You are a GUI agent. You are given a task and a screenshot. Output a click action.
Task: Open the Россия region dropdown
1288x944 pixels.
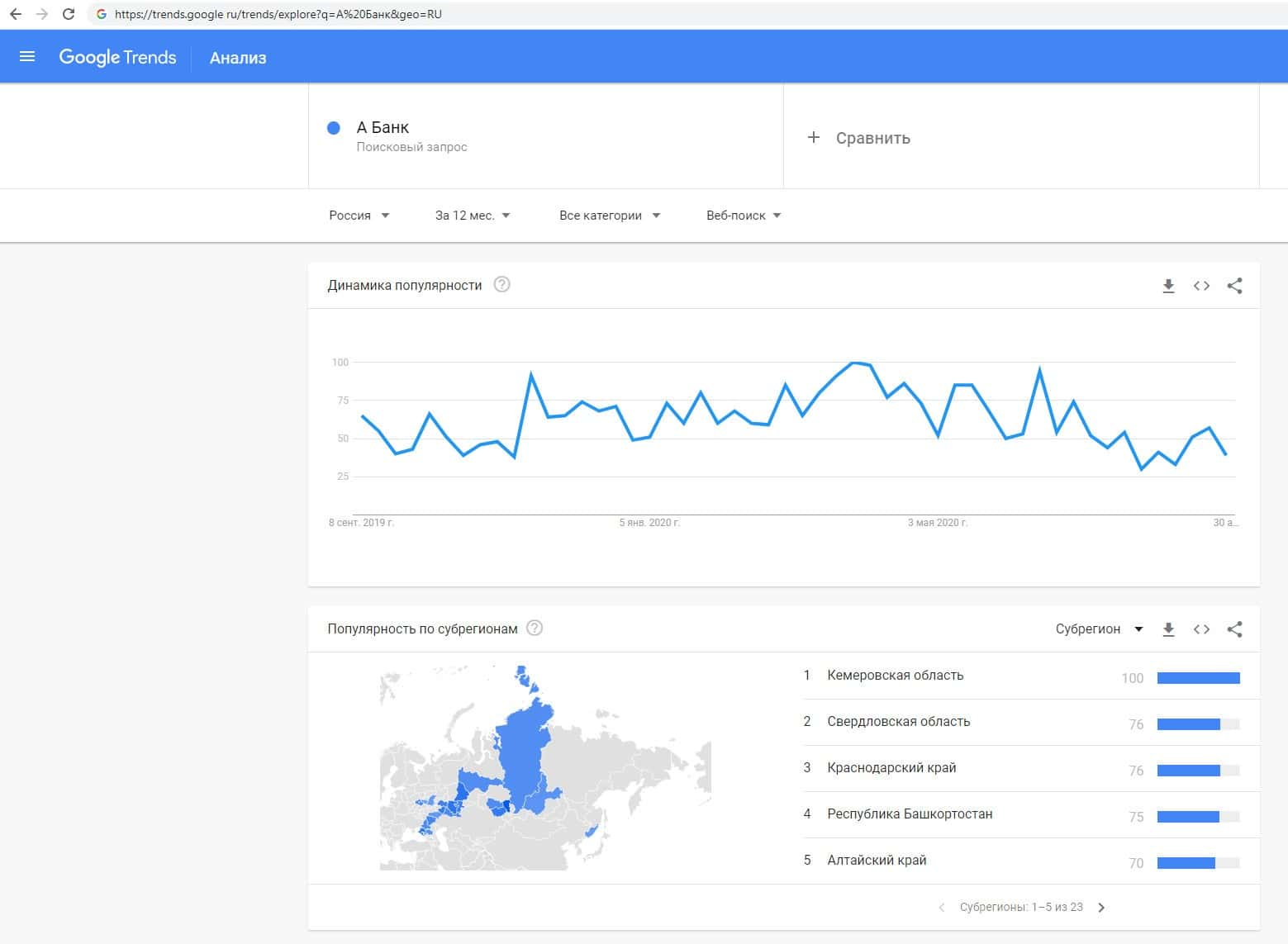tap(359, 216)
